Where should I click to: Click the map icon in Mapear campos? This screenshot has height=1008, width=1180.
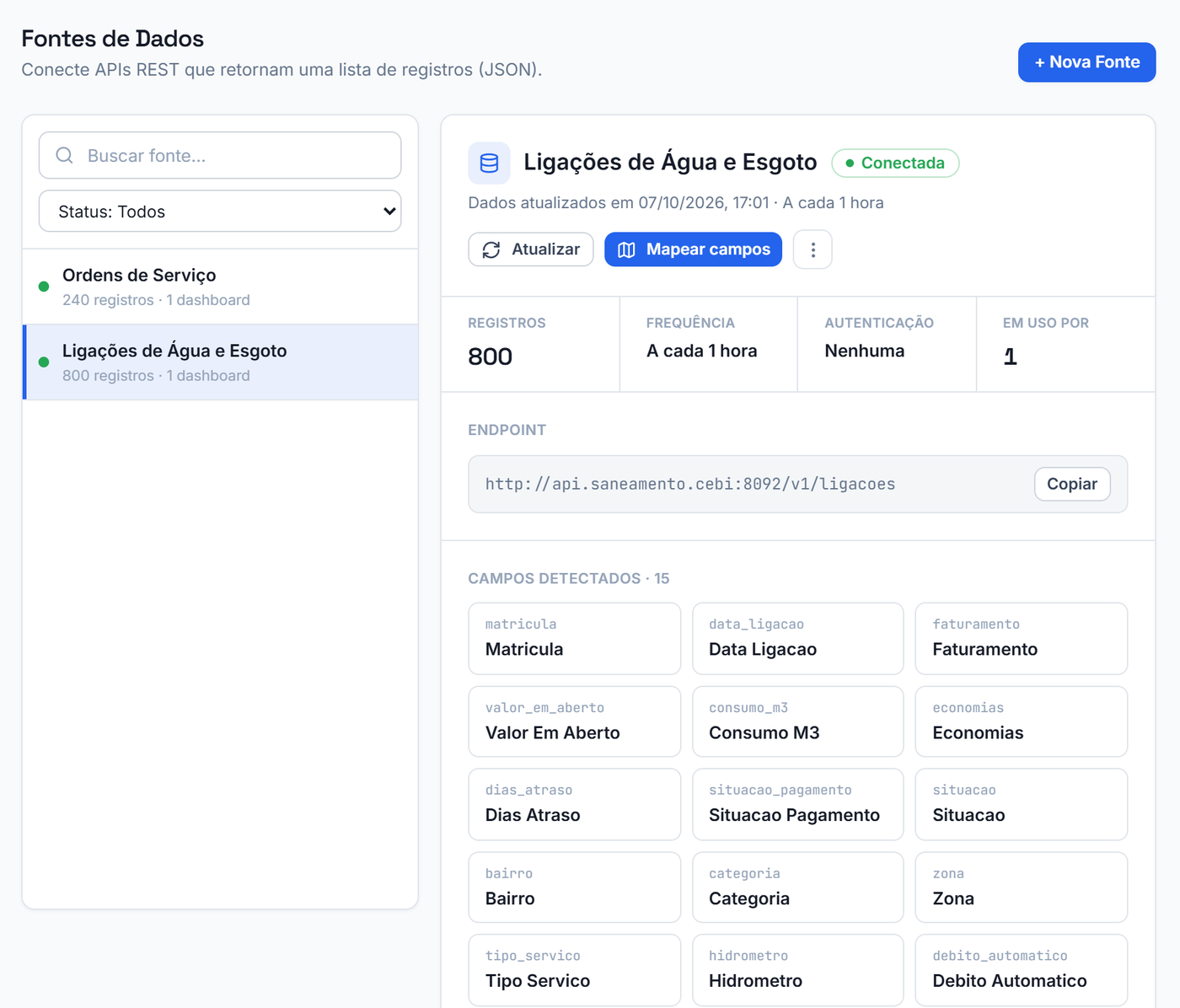pos(626,249)
